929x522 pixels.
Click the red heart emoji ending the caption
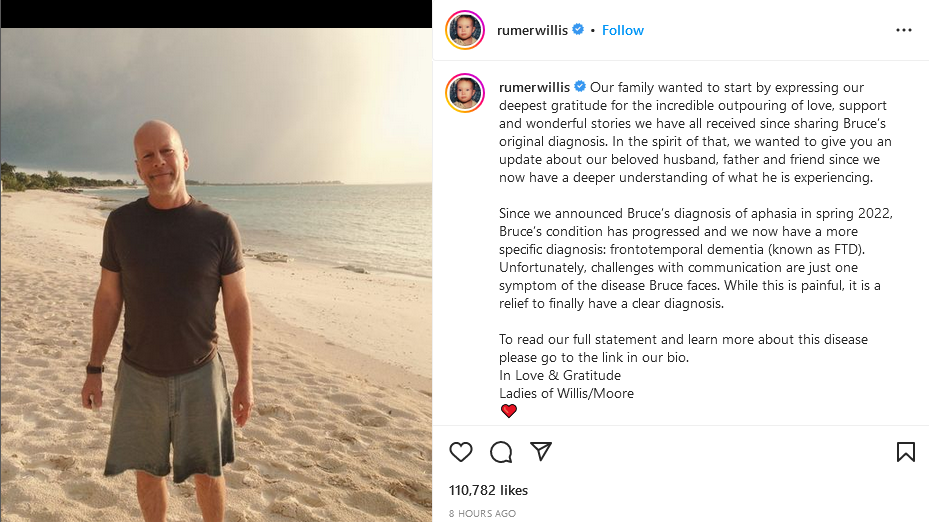[509, 411]
